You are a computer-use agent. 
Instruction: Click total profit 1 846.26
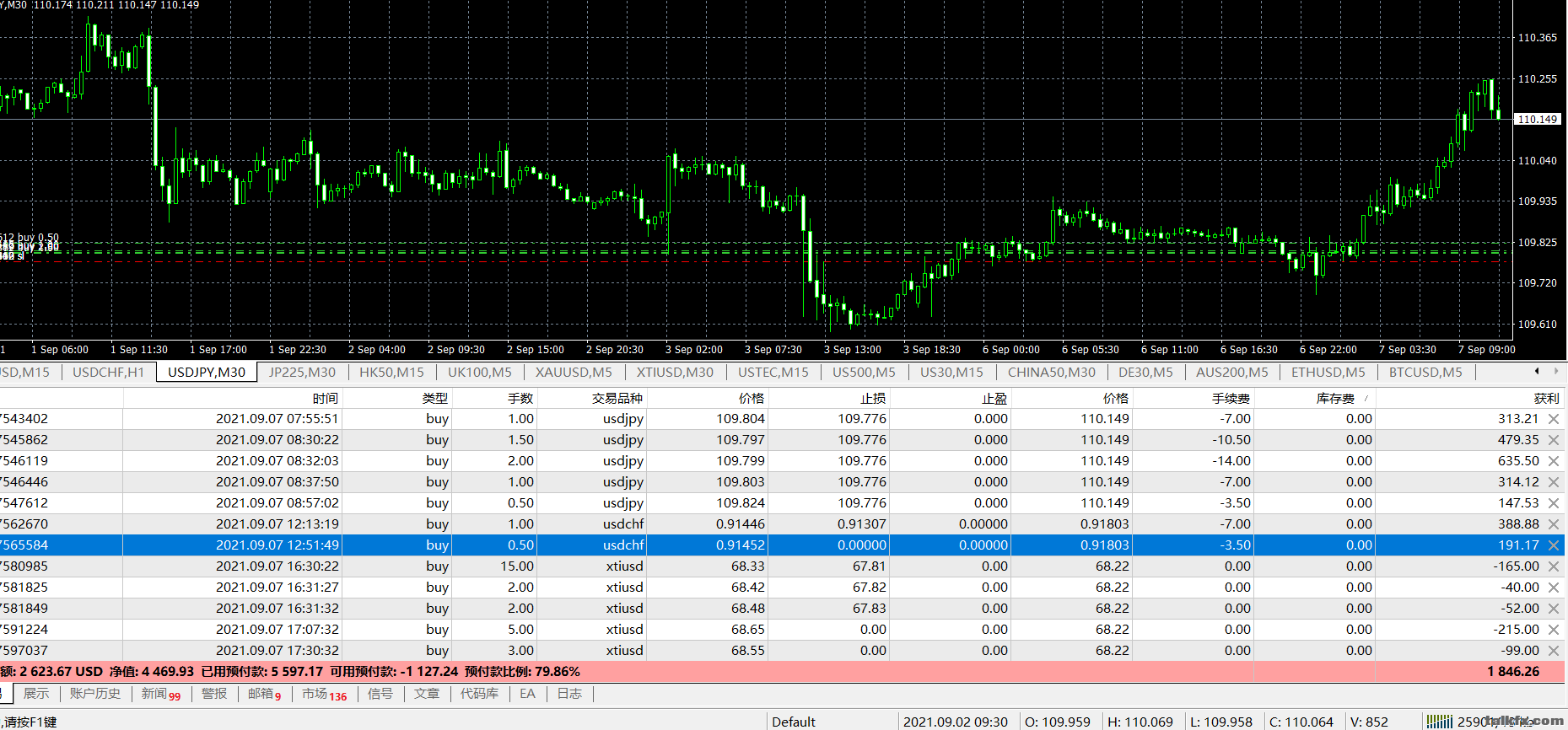pyautogui.click(x=1513, y=672)
